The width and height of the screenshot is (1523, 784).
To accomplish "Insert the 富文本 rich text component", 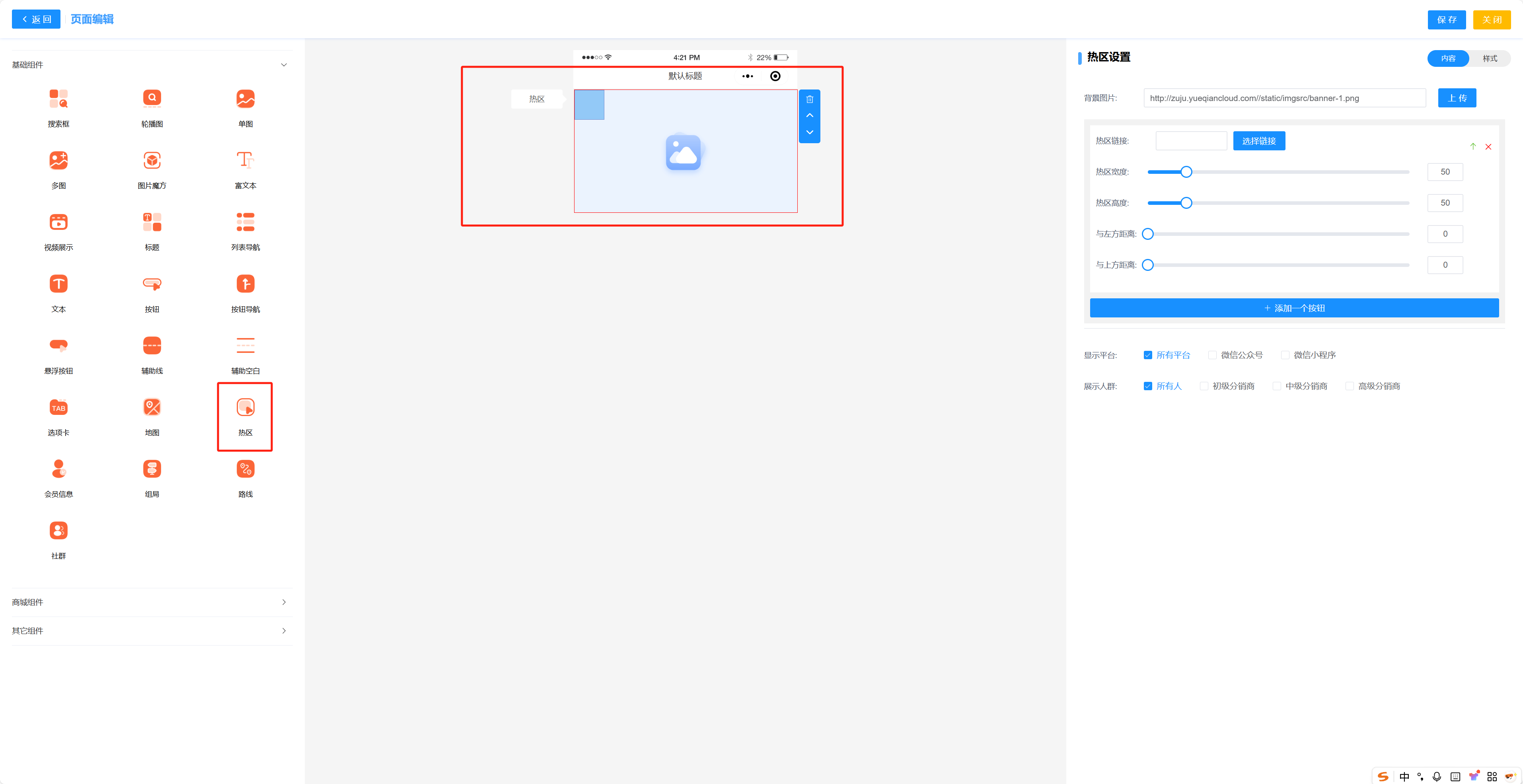I will click(x=245, y=160).
